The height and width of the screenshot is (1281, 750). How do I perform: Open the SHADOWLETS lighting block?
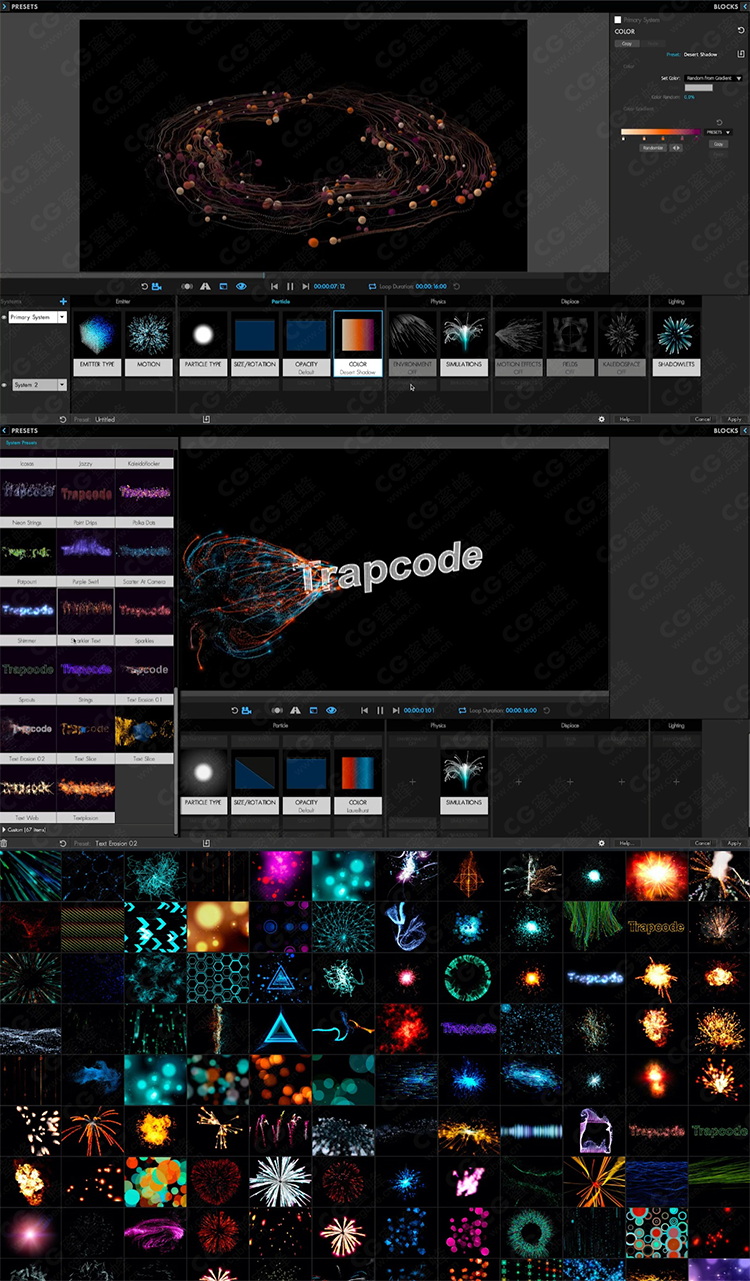(x=676, y=342)
